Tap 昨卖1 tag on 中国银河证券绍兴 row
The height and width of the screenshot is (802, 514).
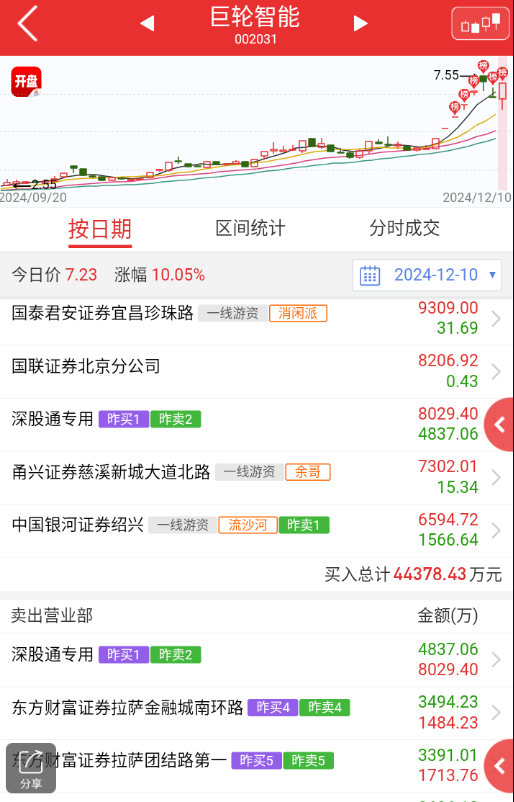[304, 525]
